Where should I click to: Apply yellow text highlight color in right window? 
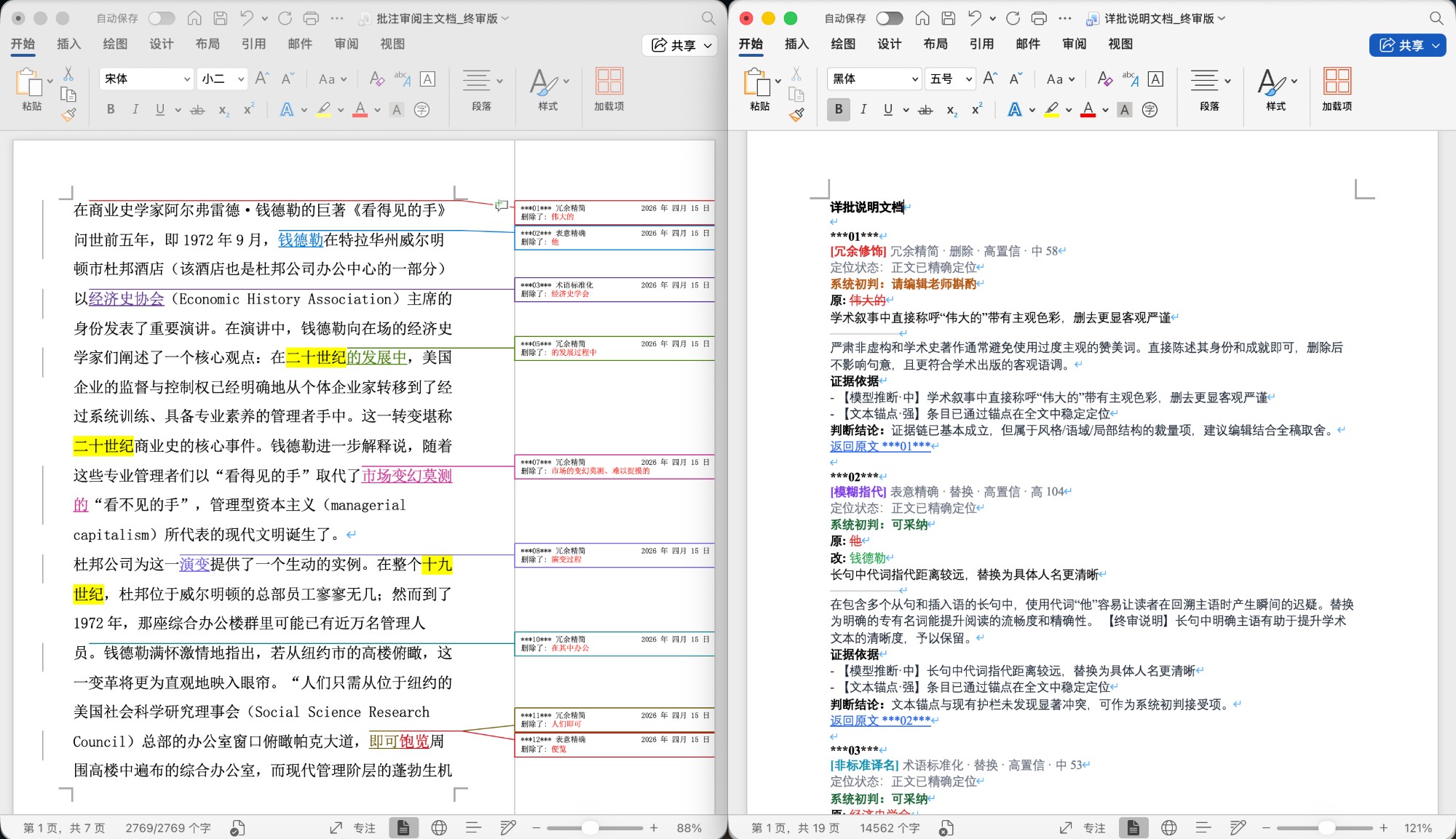click(x=1051, y=110)
